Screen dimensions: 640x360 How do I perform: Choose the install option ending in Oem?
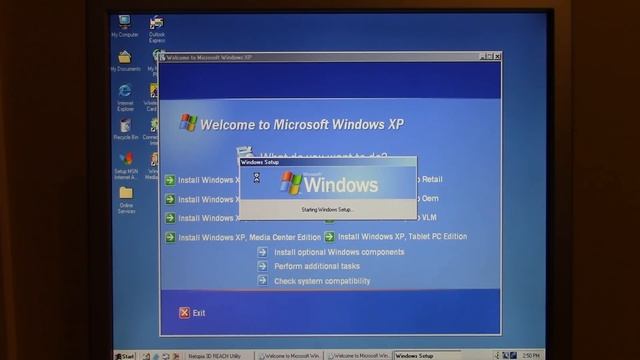point(428,198)
